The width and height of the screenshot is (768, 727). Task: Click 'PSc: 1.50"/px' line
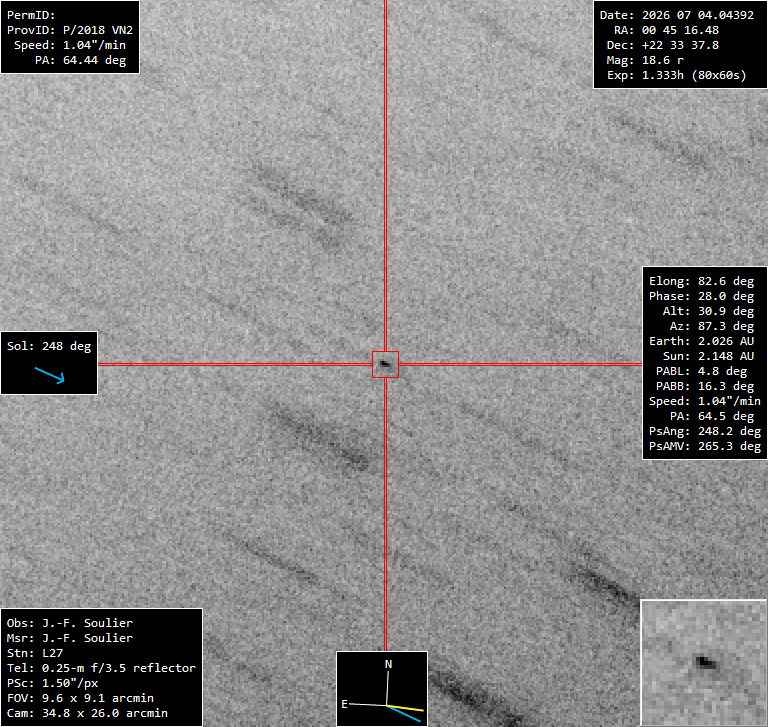click(x=52, y=683)
